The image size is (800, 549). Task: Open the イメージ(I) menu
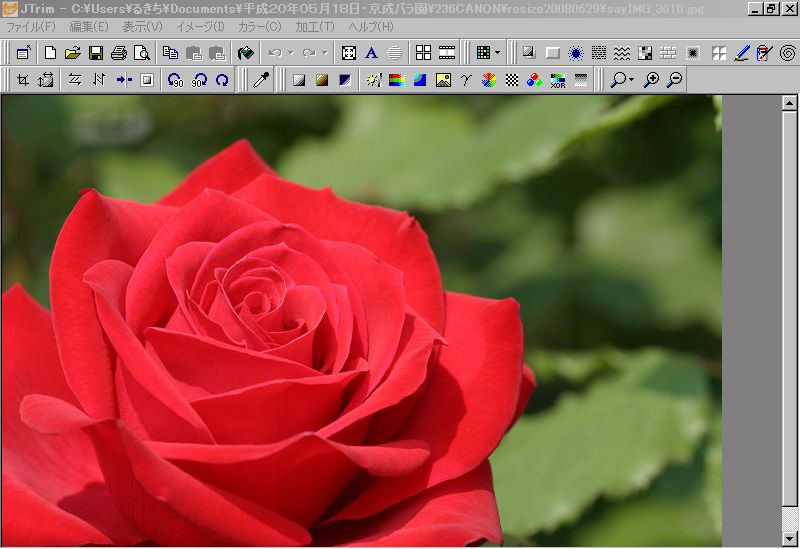[x=201, y=27]
